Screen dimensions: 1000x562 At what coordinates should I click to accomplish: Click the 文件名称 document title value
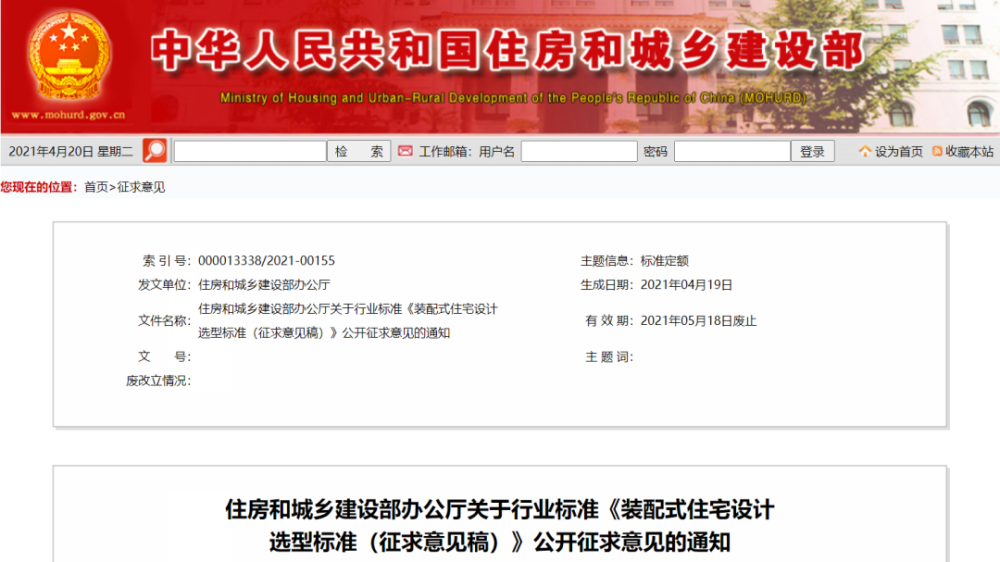click(348, 321)
